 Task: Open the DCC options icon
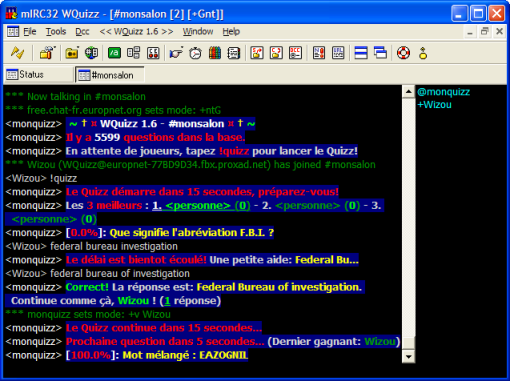(x=296, y=53)
